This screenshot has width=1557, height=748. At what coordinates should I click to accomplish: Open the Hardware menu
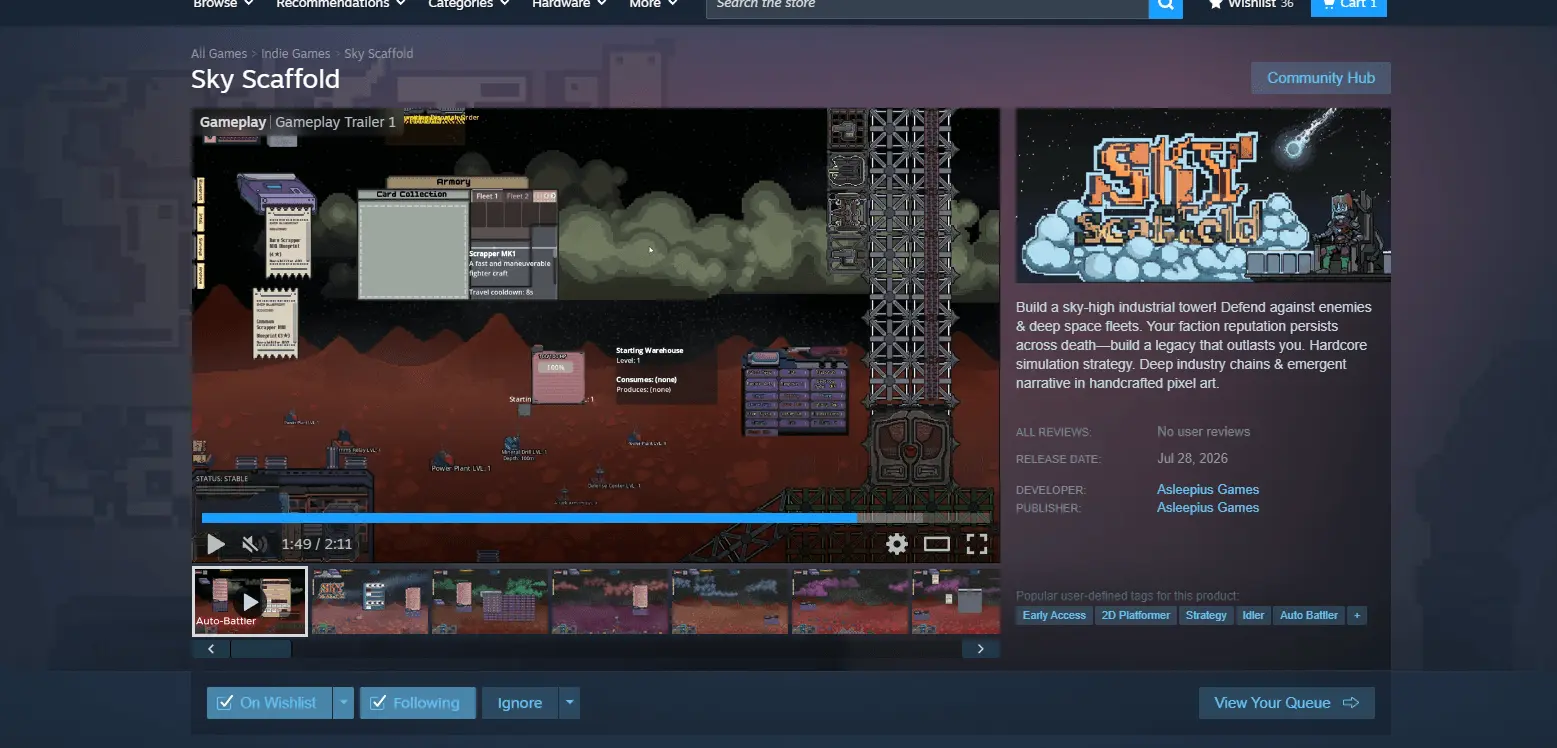coord(570,5)
